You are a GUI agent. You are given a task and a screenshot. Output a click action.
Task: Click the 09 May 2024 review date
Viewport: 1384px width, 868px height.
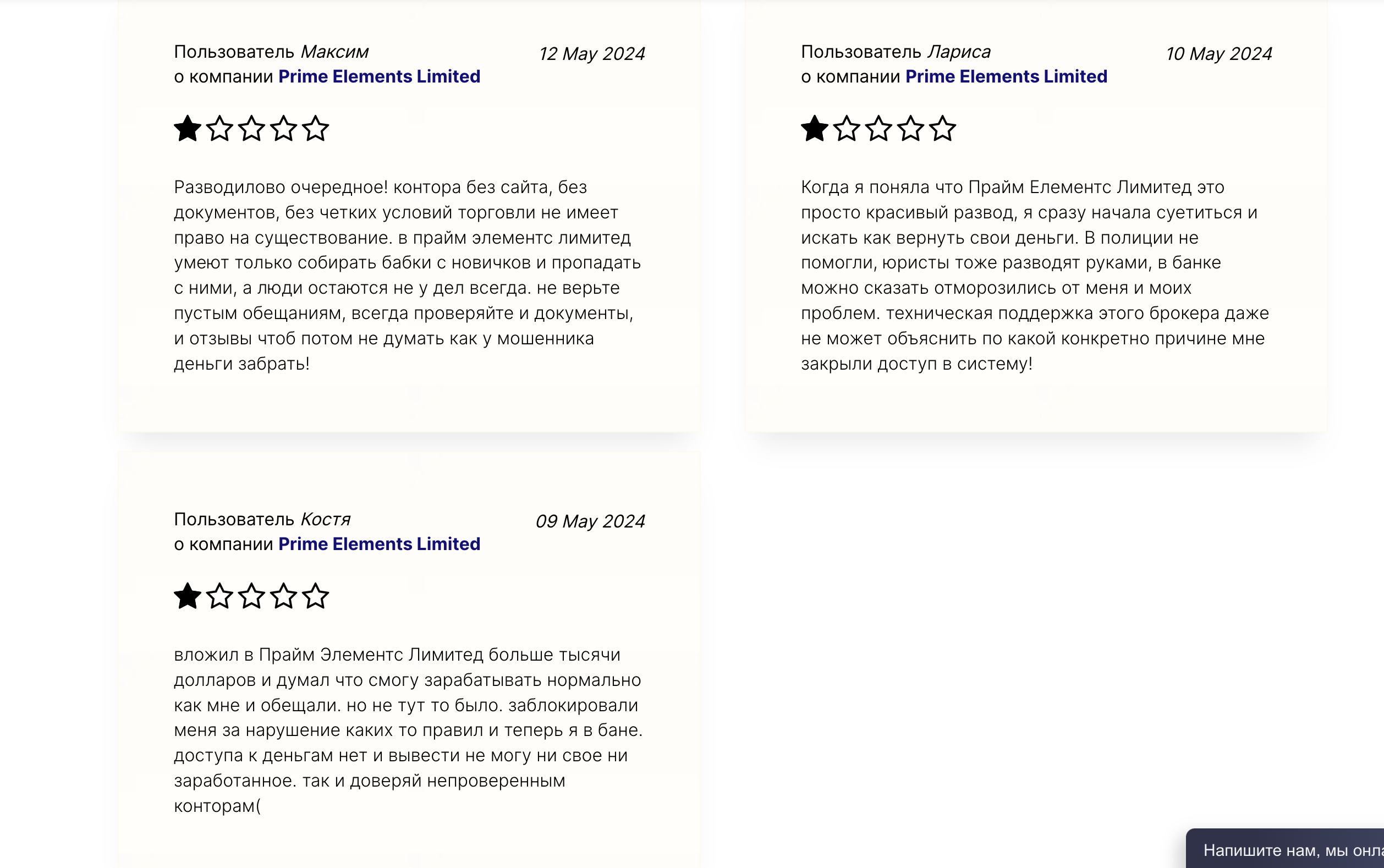click(590, 521)
